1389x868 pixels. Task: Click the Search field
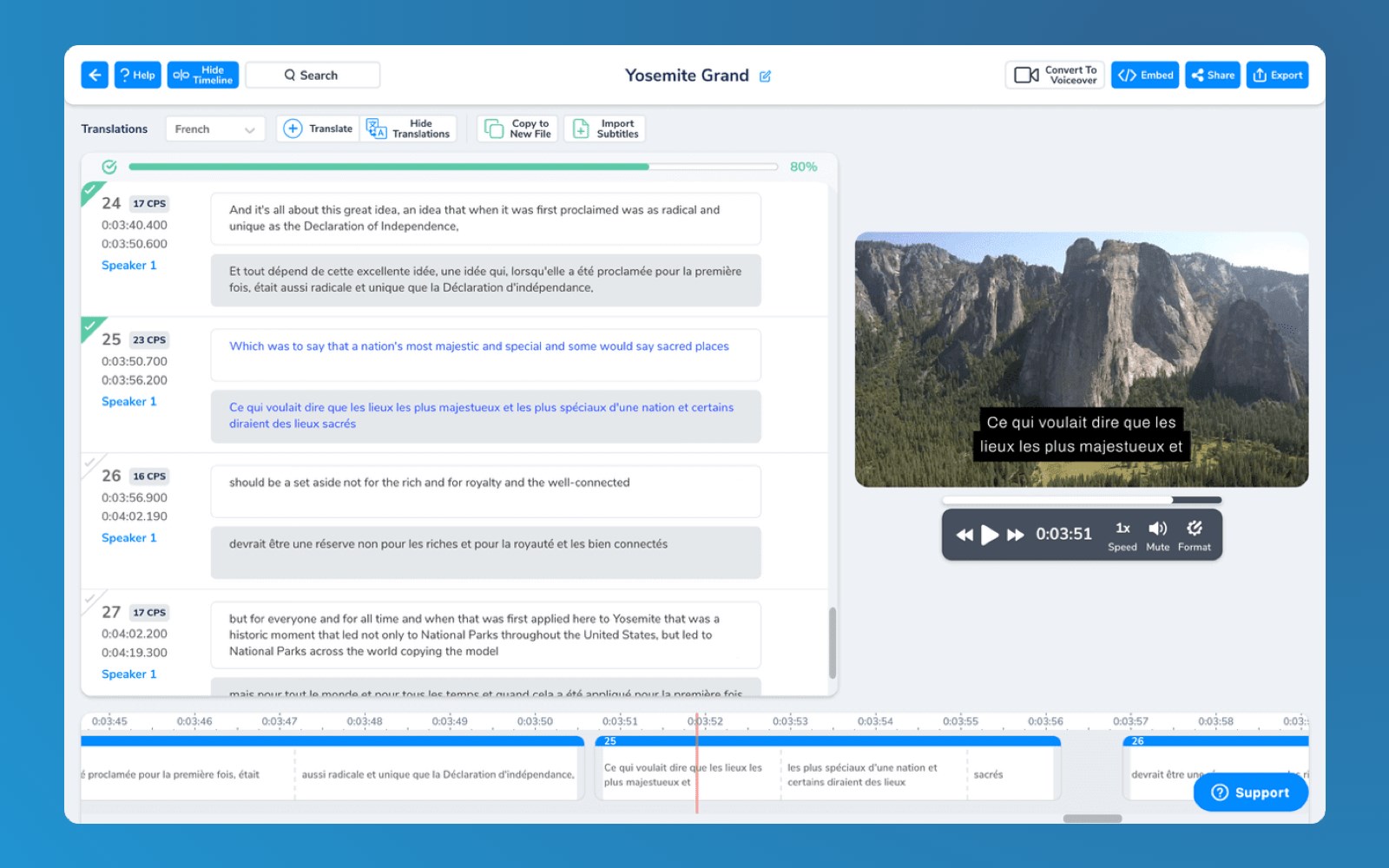tap(313, 75)
